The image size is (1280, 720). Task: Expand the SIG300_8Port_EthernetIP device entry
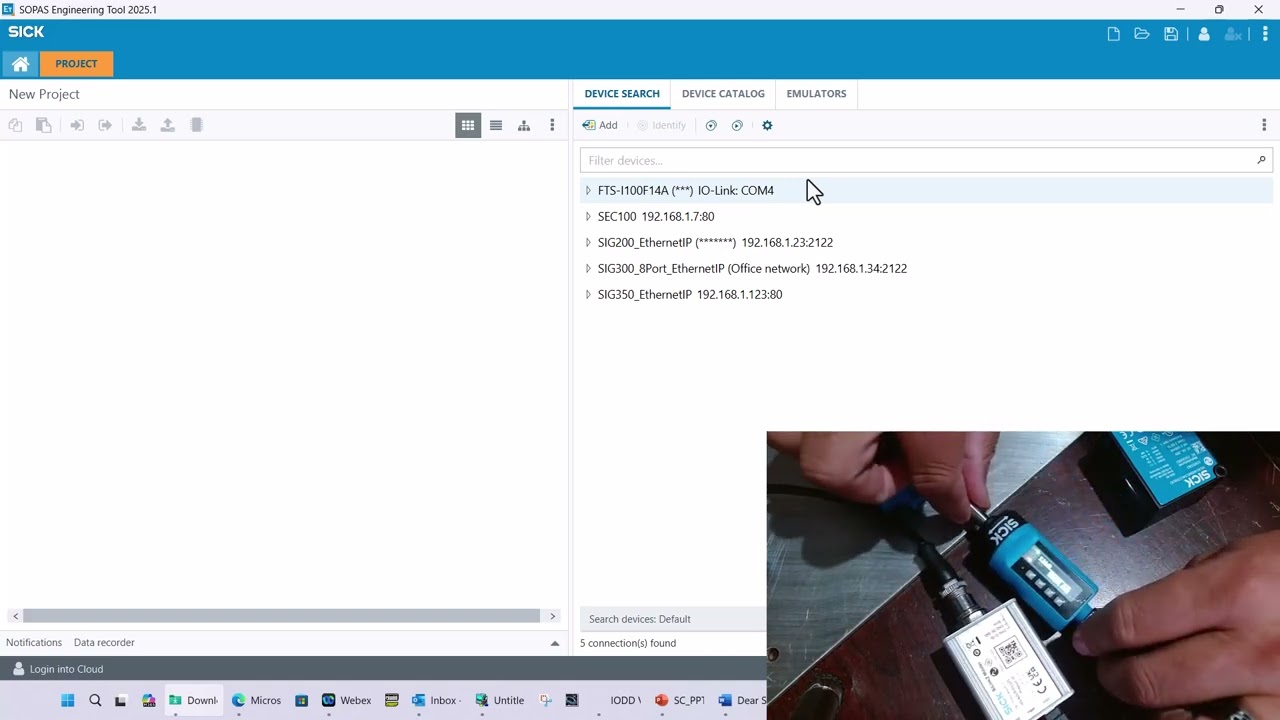pos(588,268)
